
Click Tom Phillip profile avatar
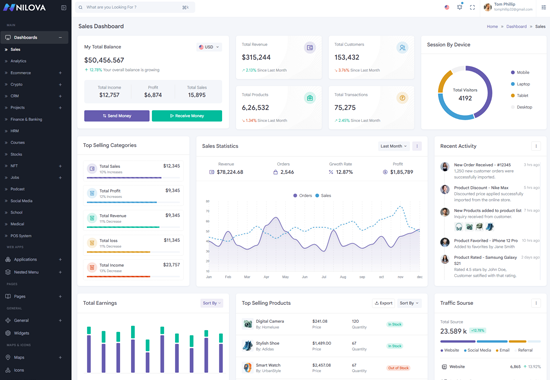coord(488,7)
